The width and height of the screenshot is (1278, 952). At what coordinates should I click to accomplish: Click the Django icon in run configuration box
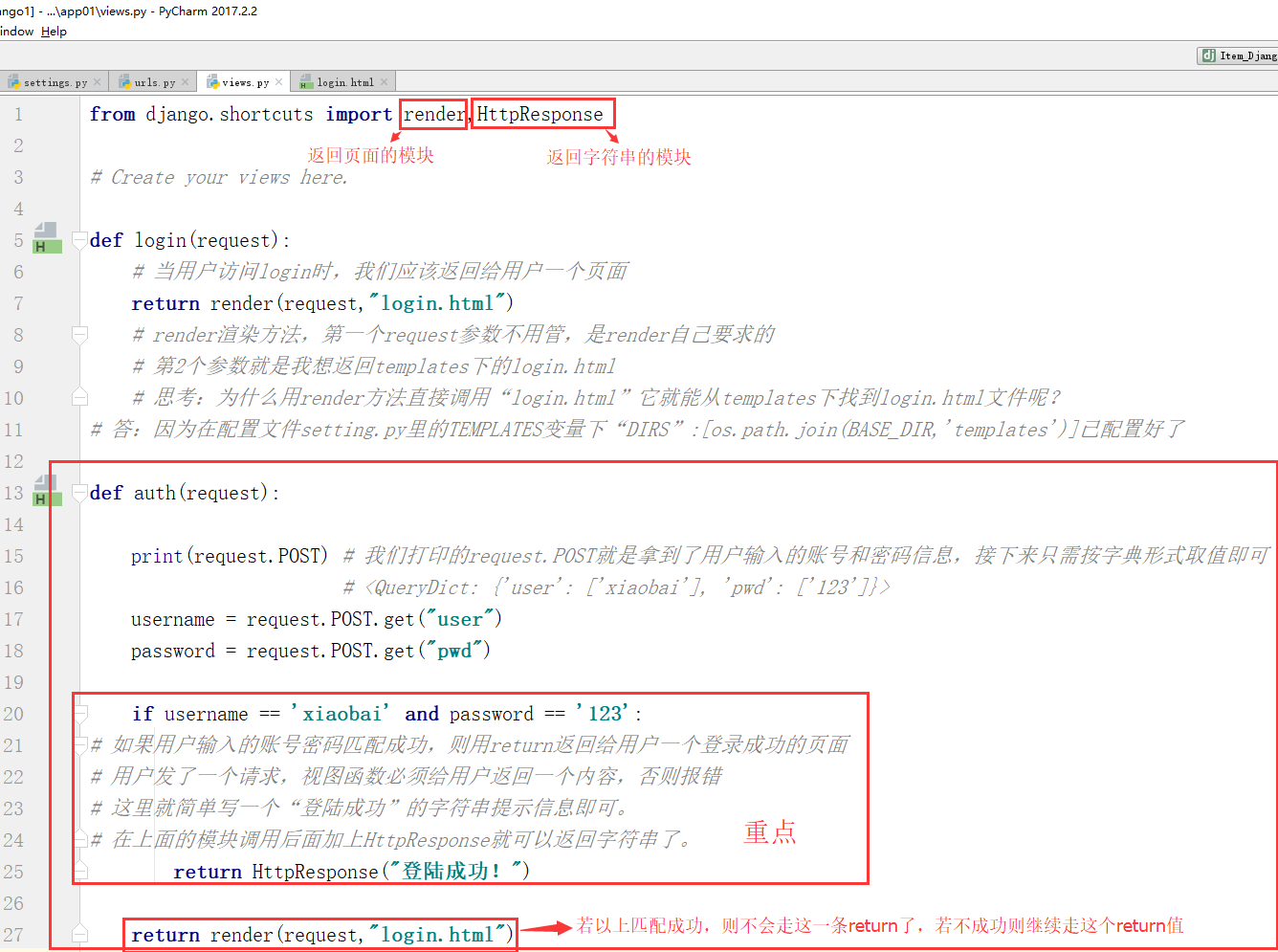(1208, 55)
